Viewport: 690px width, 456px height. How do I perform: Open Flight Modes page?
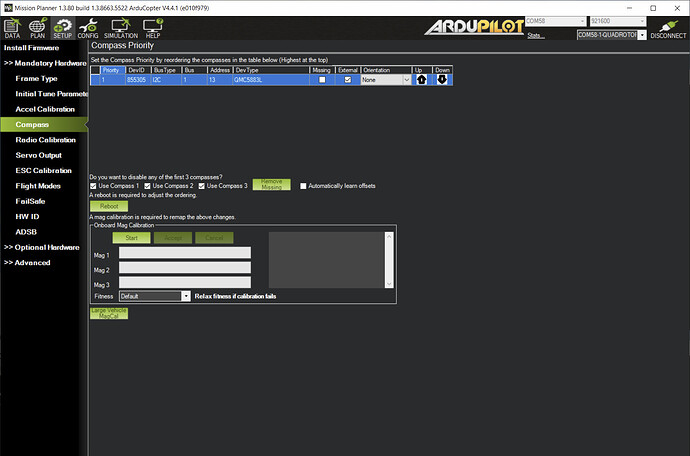pyautogui.click(x=38, y=186)
